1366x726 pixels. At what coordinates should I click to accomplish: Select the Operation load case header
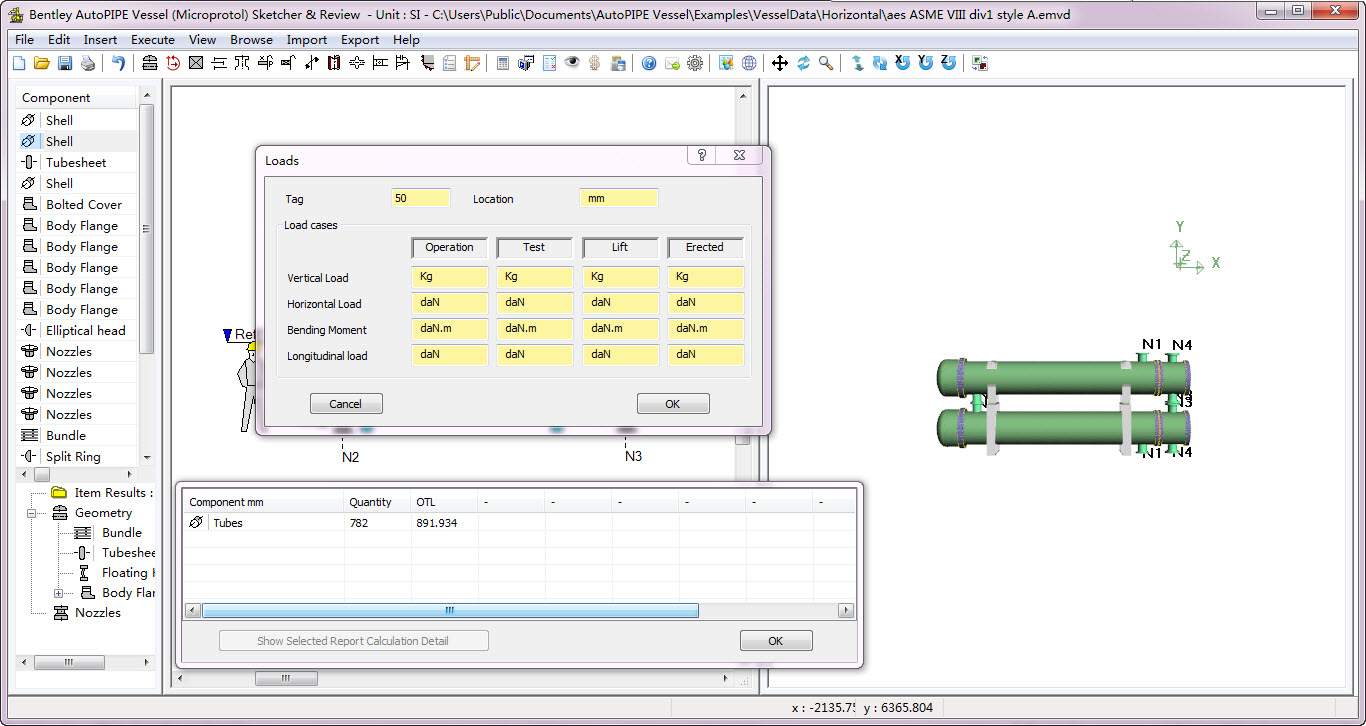coord(450,247)
